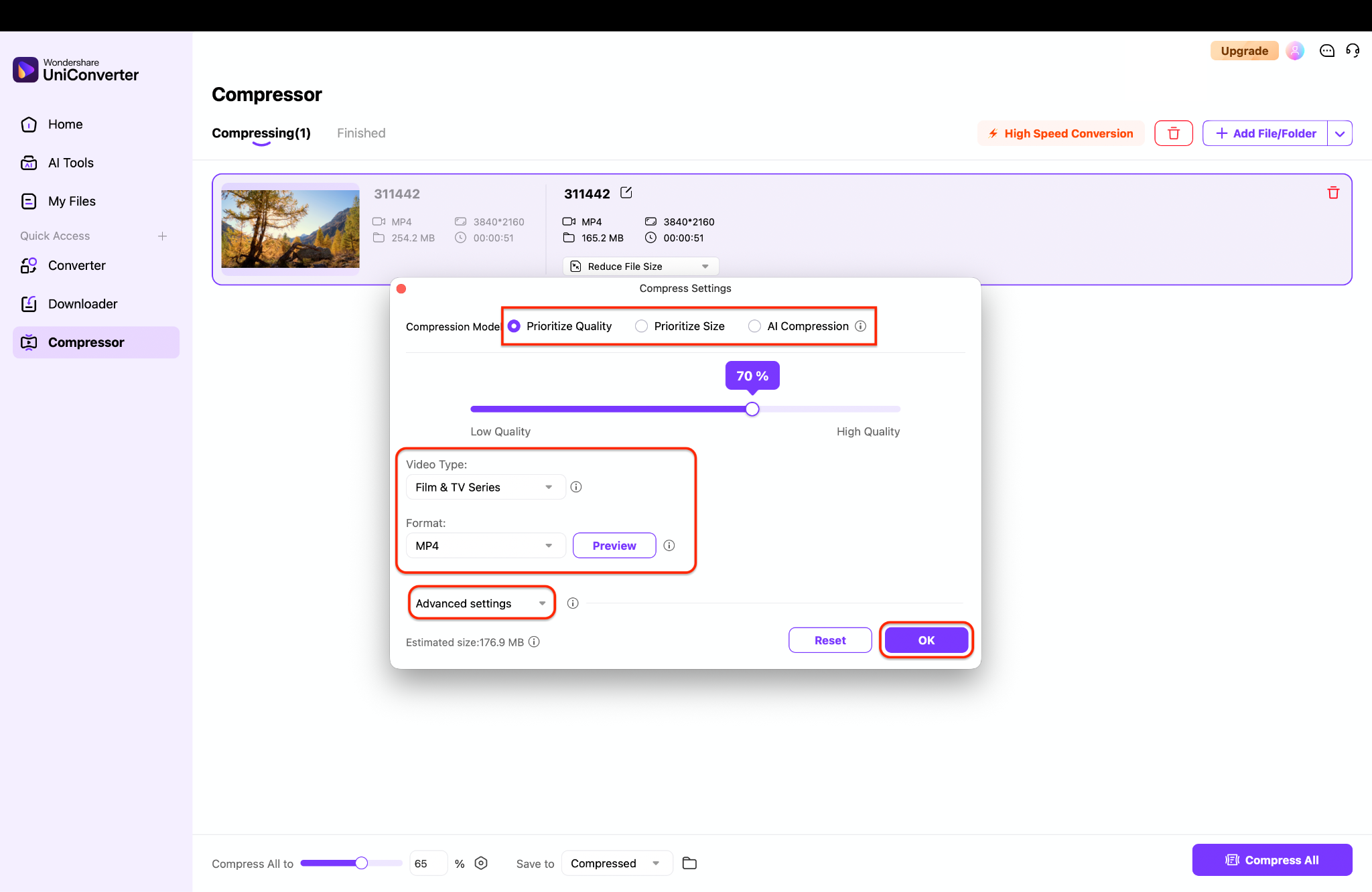Open the Compressor tool in sidebar
This screenshot has height=892, width=1372.
(x=86, y=342)
